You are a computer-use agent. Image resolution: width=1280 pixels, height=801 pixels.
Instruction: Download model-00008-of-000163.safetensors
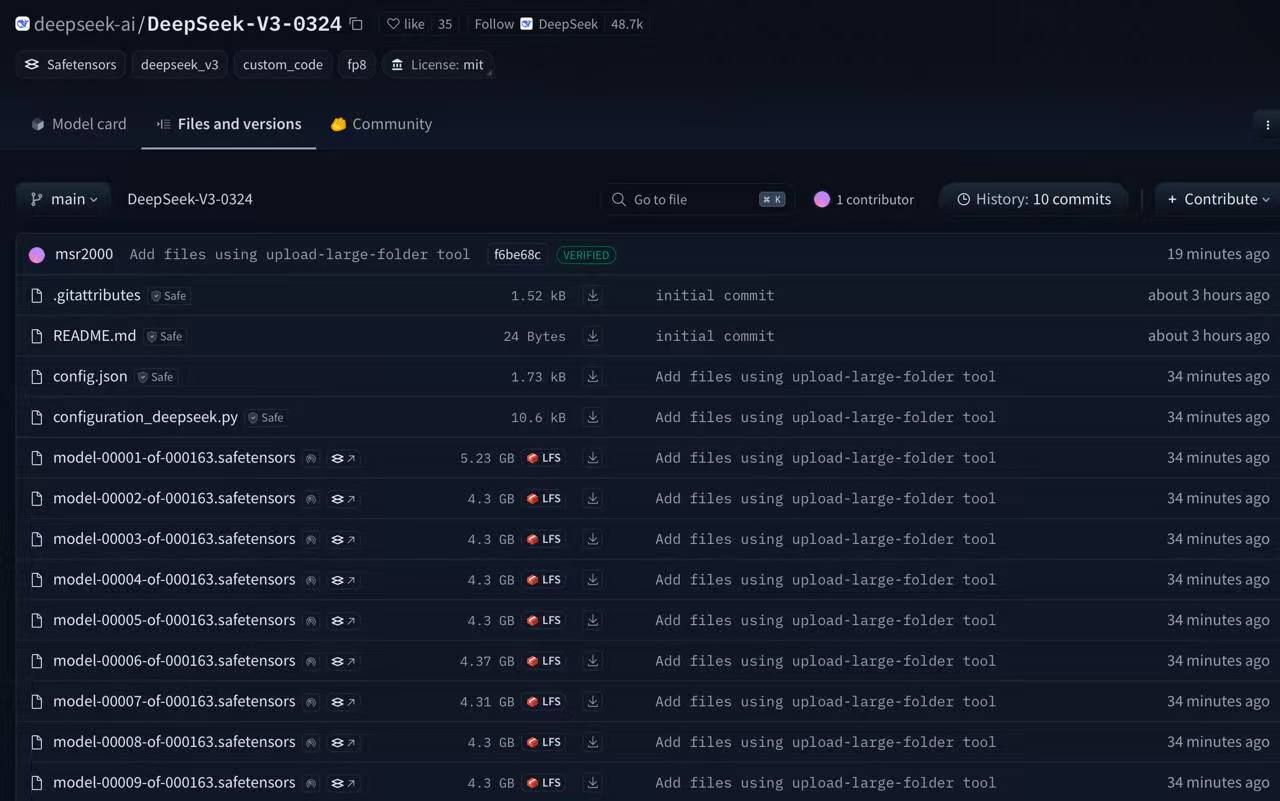(x=593, y=742)
